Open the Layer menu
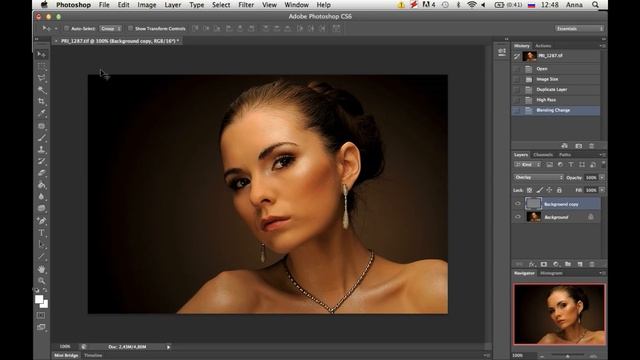Image resolution: width=640 pixels, height=360 pixels. point(173,5)
